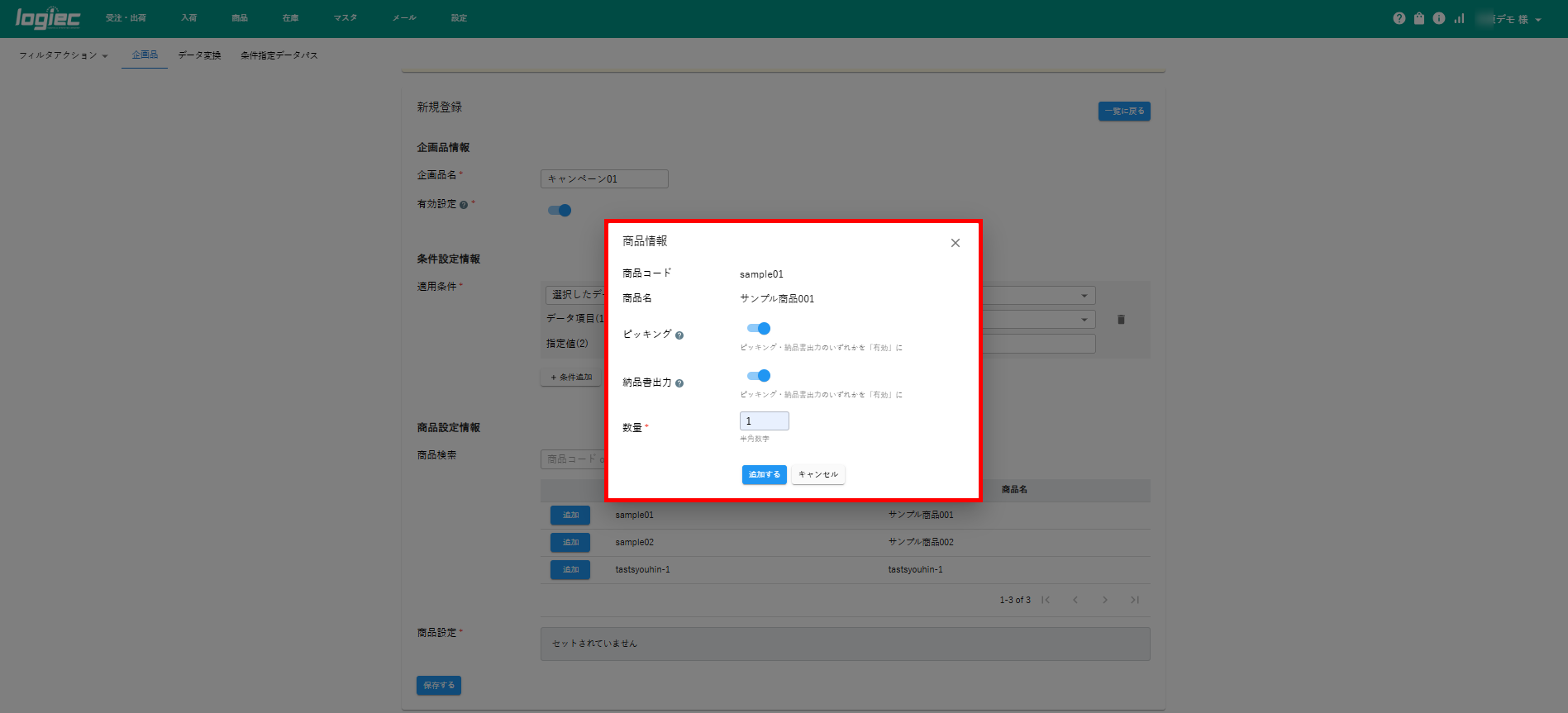This screenshot has height=713, width=1568.
Task: Click the trash icon beside condition row
Action: (1122, 320)
